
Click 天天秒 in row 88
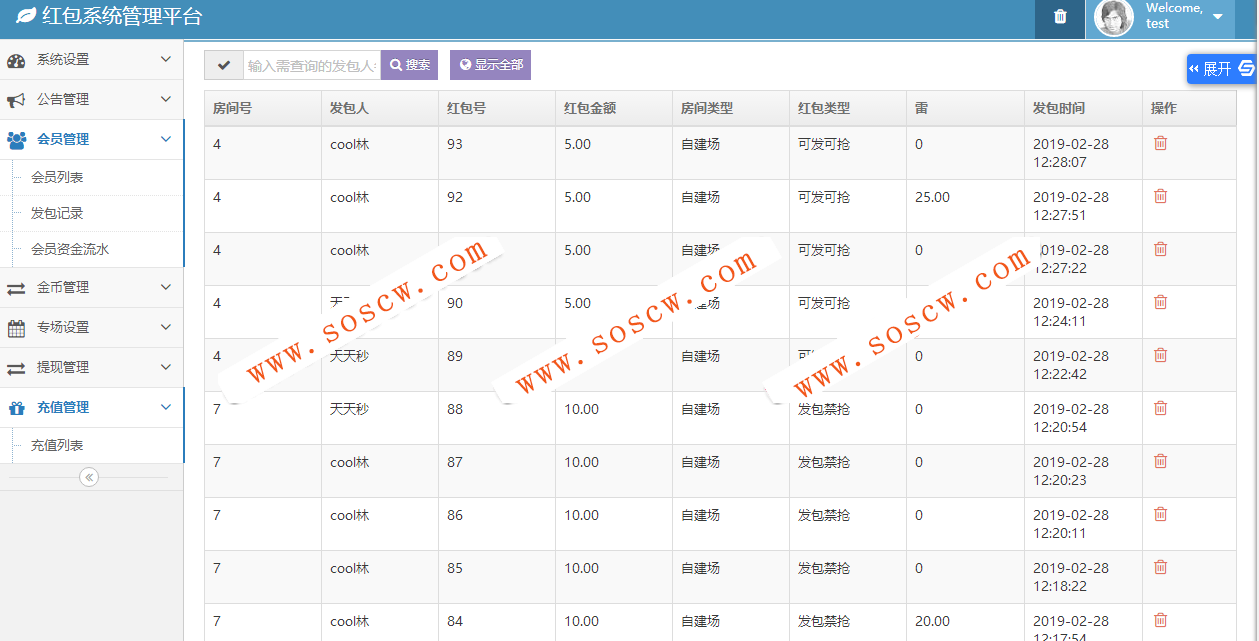tap(349, 409)
